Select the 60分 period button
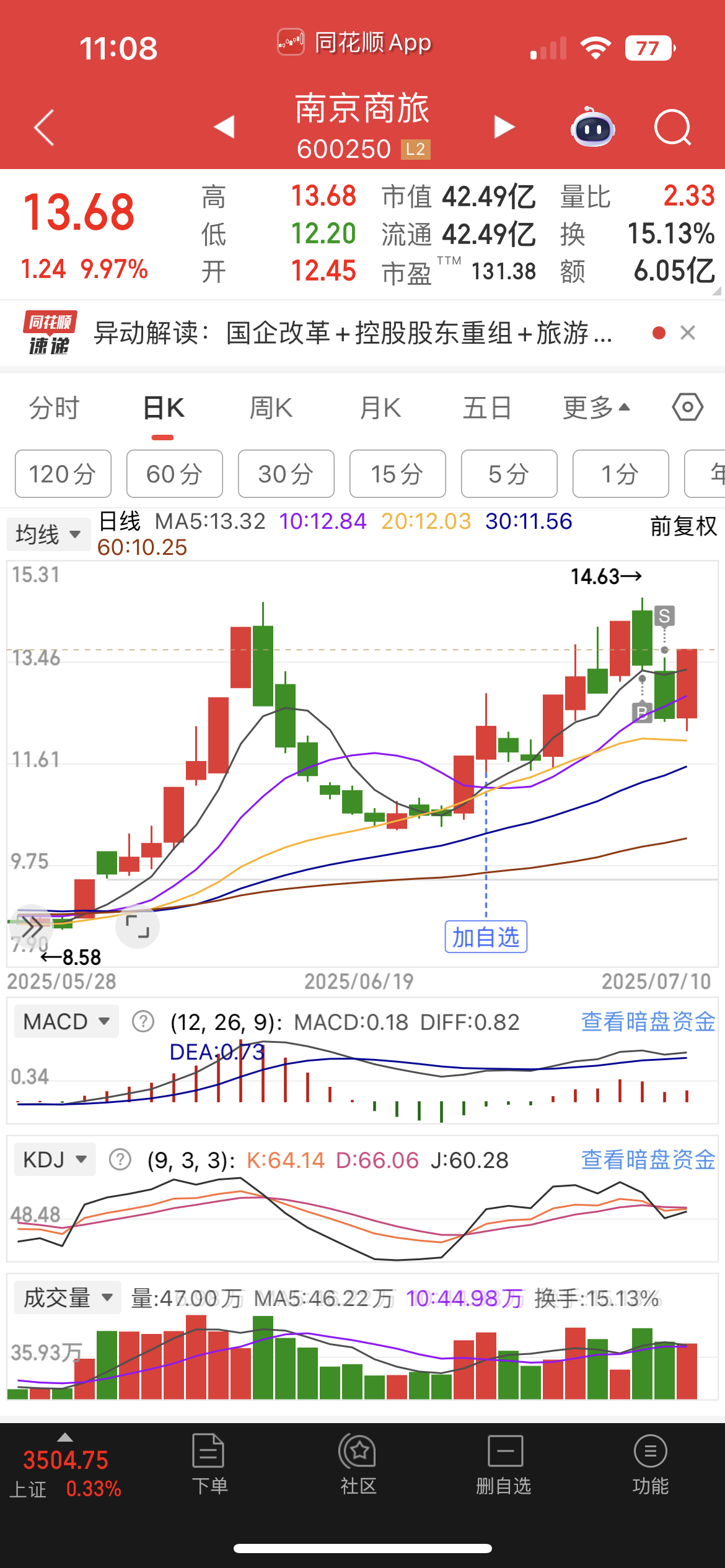Viewport: 725px width, 1568px height. click(x=175, y=474)
